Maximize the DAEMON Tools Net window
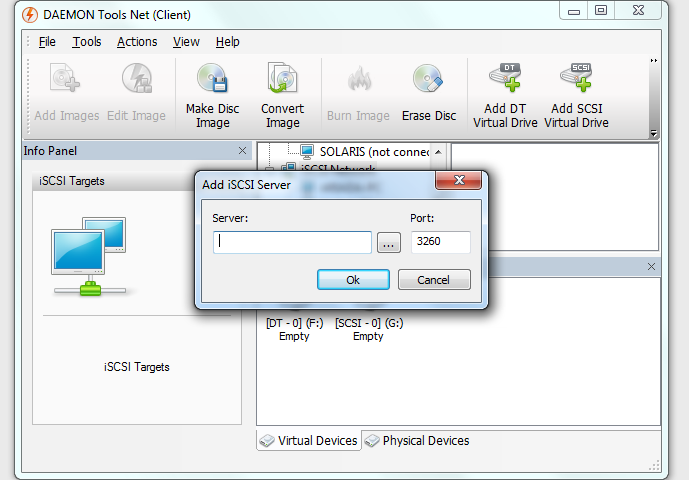Viewport: 689px width, 480px height. 601,10
